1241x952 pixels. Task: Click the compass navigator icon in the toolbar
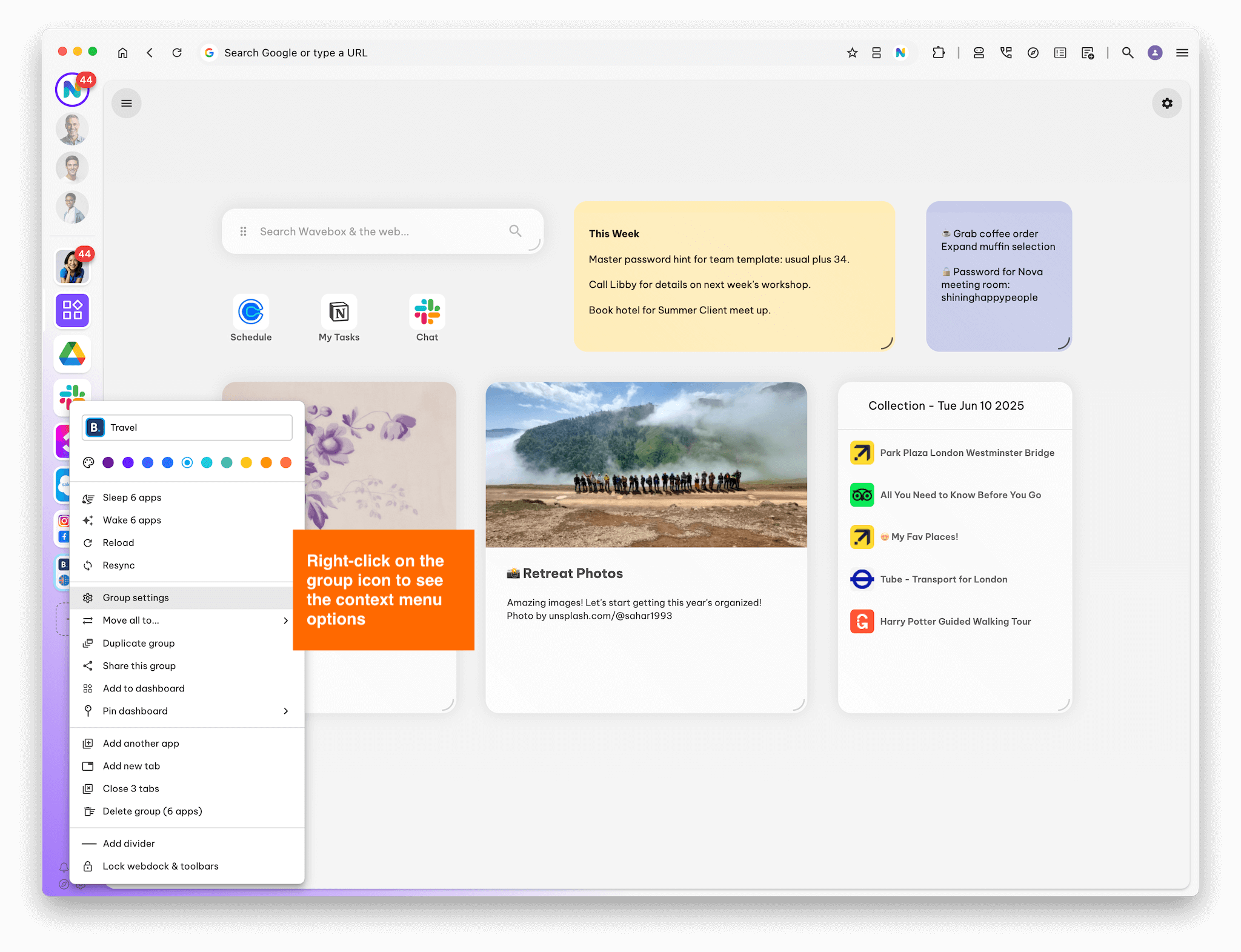(1033, 53)
